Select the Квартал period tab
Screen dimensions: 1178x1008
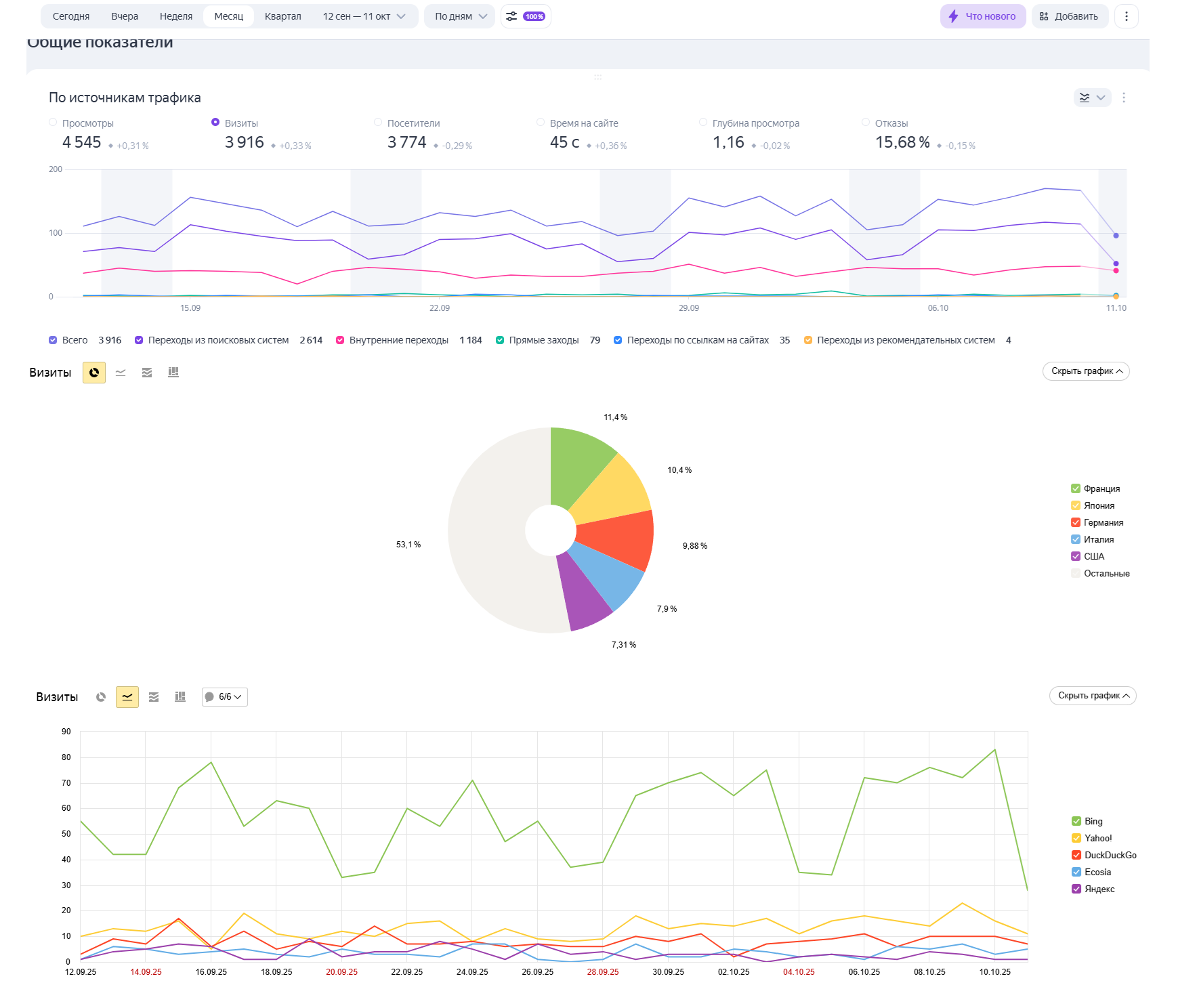point(282,16)
